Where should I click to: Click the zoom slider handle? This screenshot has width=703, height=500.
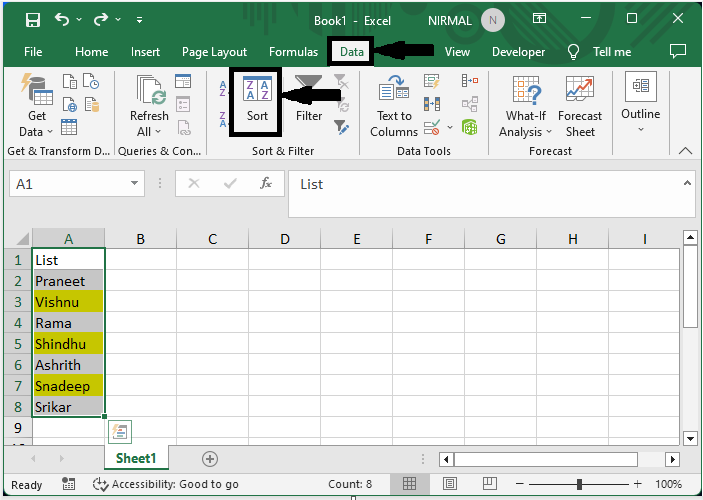click(x=579, y=484)
